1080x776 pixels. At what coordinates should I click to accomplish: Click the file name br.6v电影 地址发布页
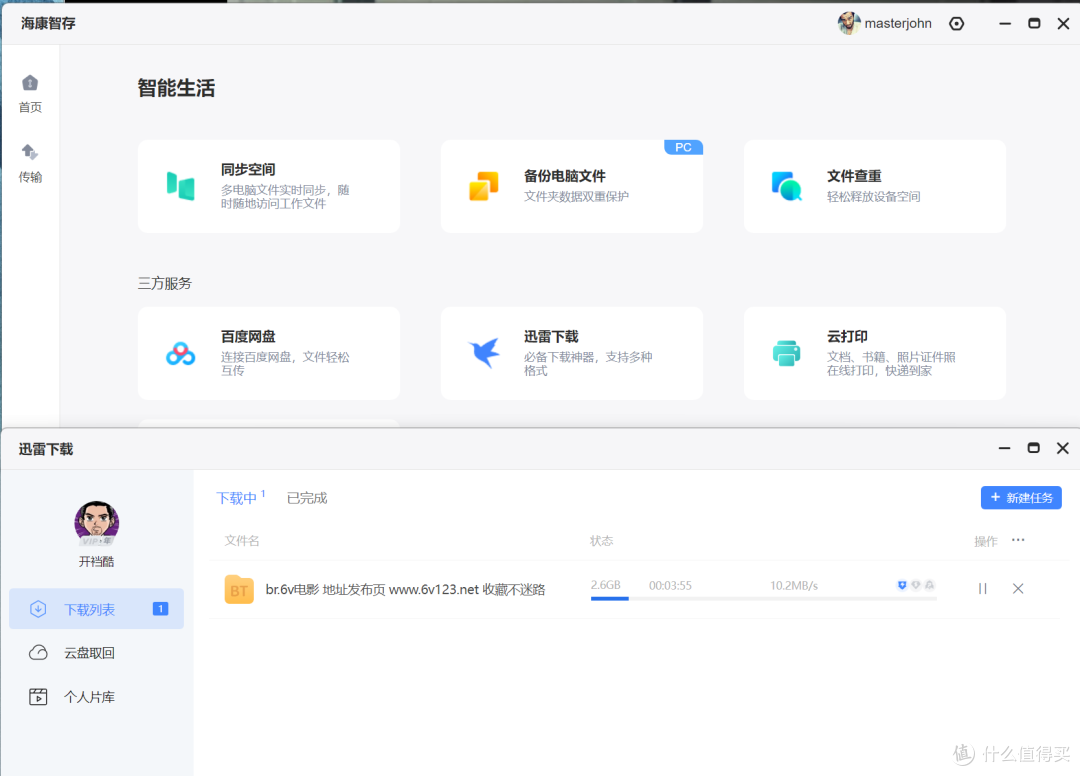[405, 589]
